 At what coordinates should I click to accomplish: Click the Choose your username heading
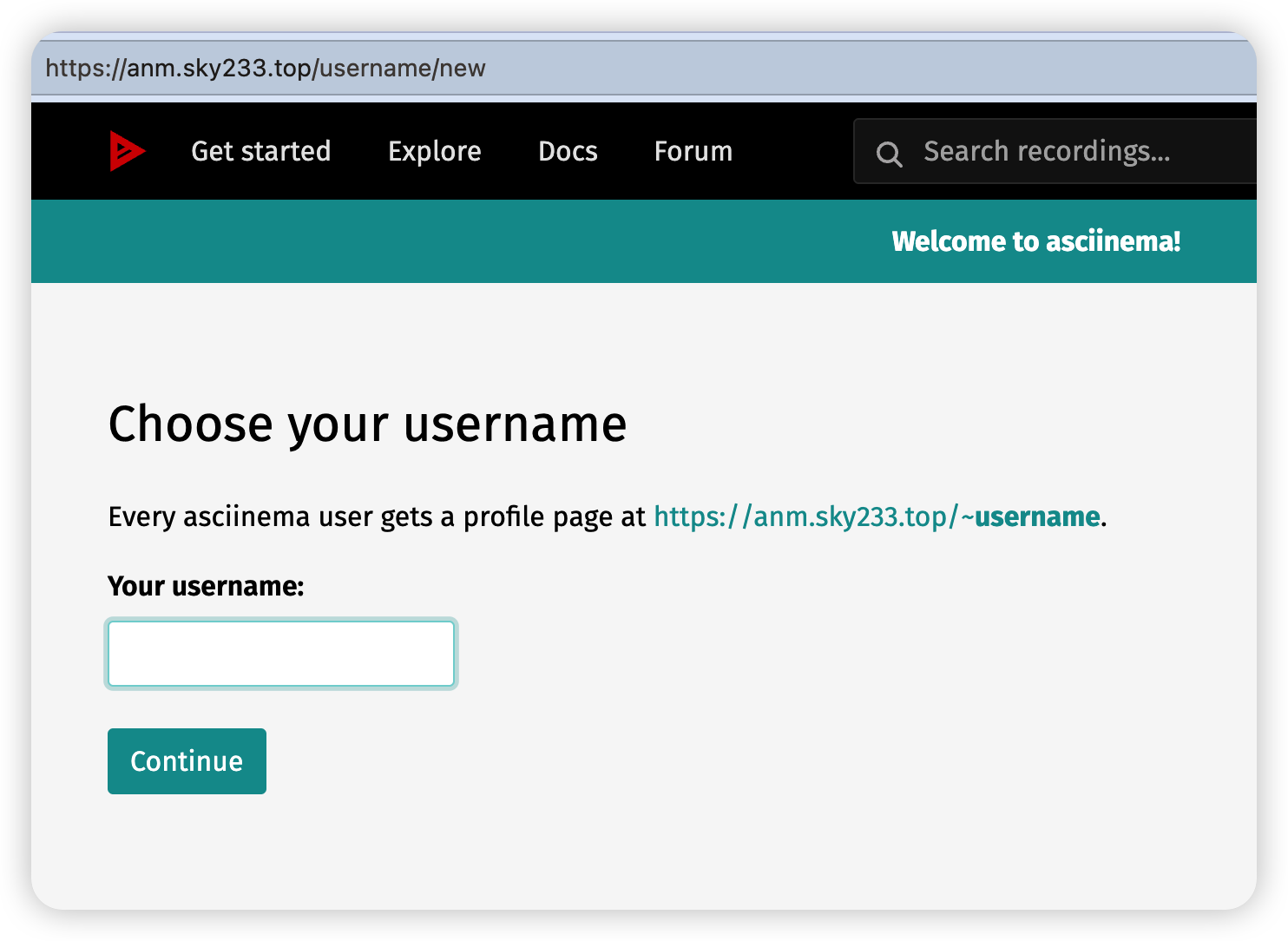click(x=367, y=424)
